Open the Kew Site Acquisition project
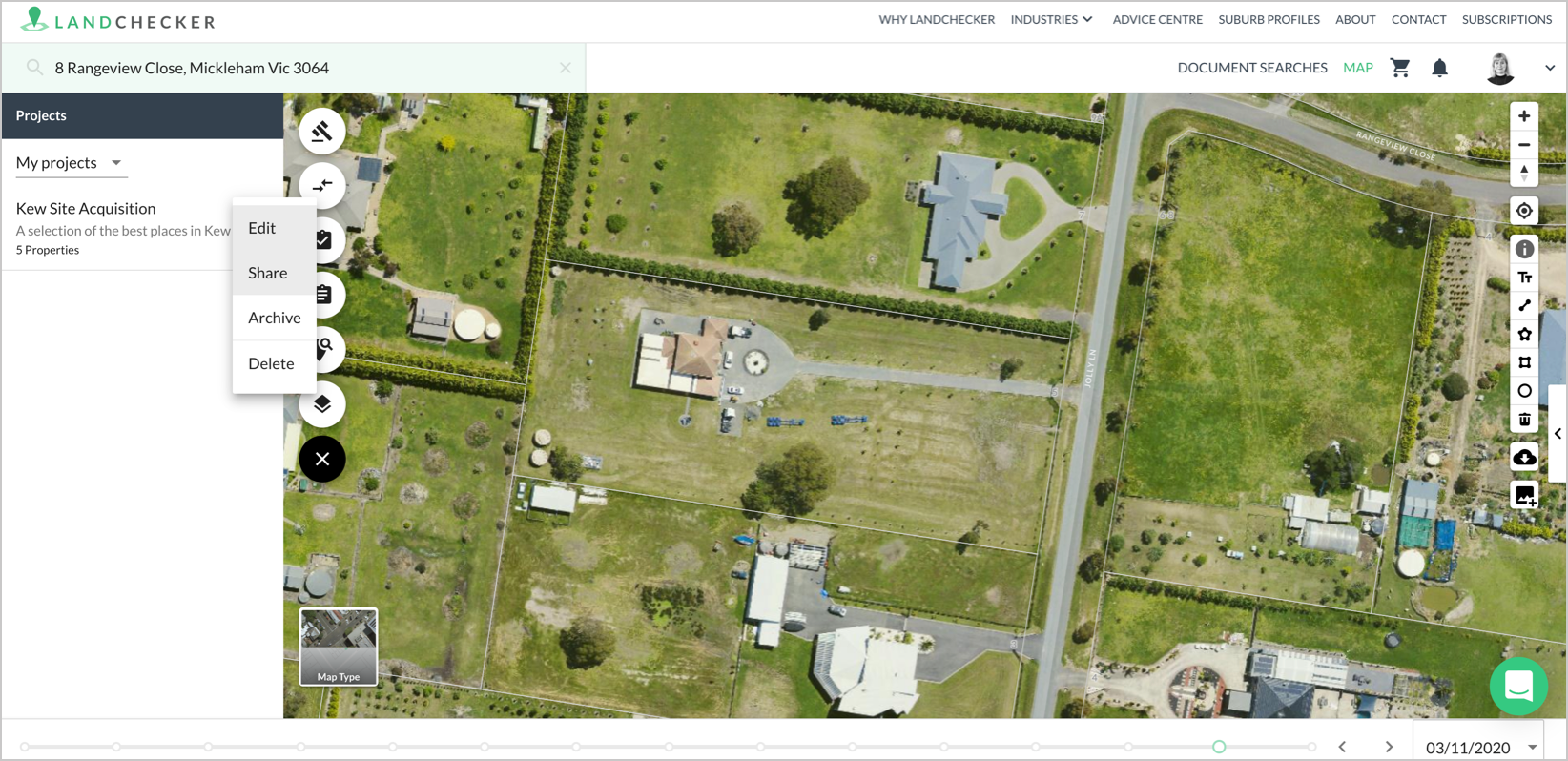Image resolution: width=1568 pixels, height=761 pixels. point(86,209)
